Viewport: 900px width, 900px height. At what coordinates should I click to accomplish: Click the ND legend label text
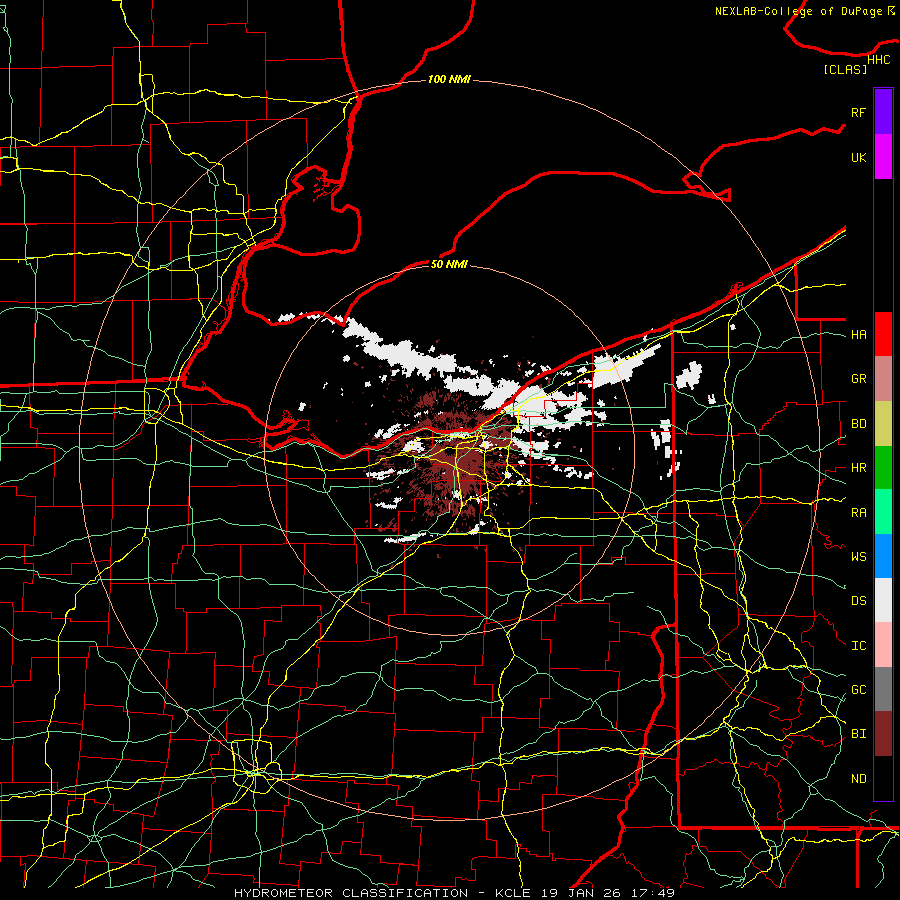coord(858,779)
